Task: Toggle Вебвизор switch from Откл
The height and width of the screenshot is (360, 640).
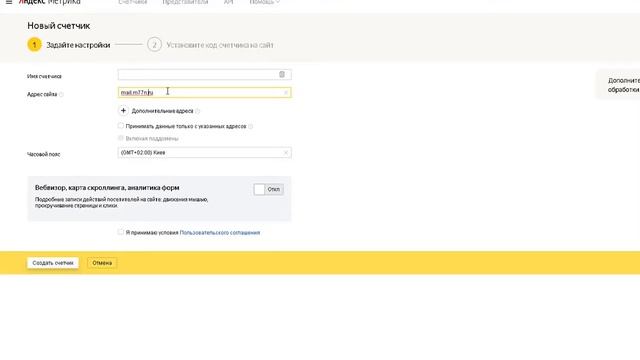Action: pyautogui.click(x=269, y=189)
